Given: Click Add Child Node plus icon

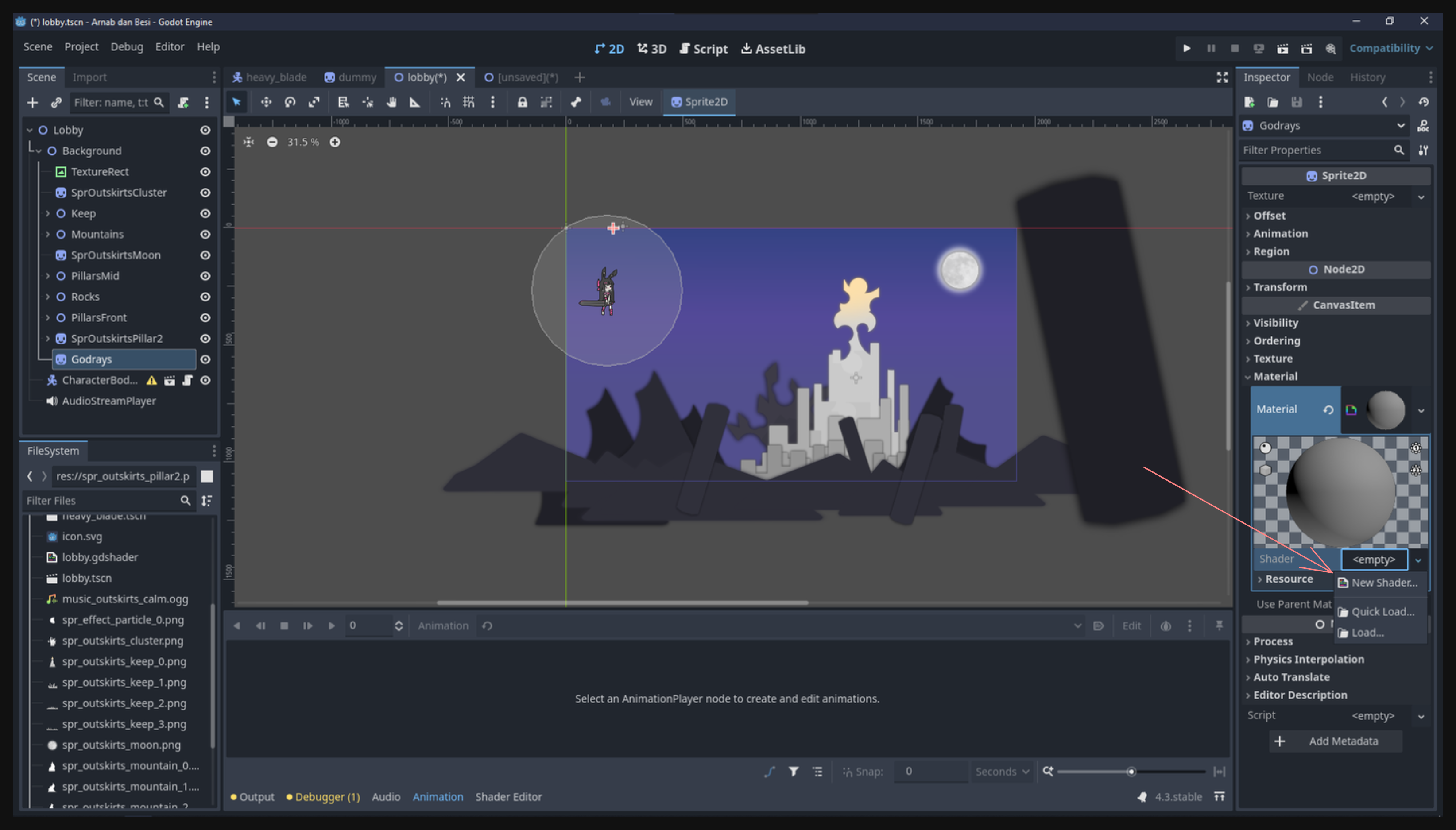Looking at the screenshot, I should 32,102.
